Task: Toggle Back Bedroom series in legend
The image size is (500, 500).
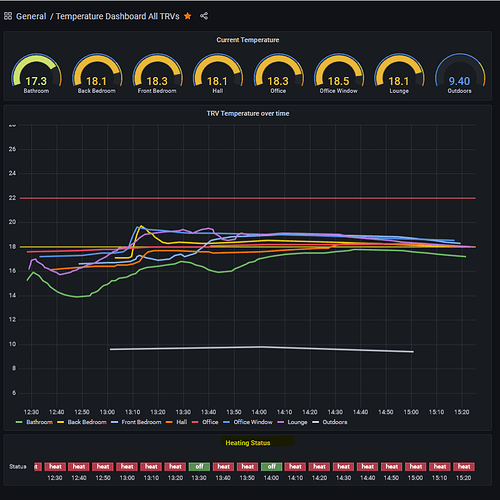Action: coord(87,422)
